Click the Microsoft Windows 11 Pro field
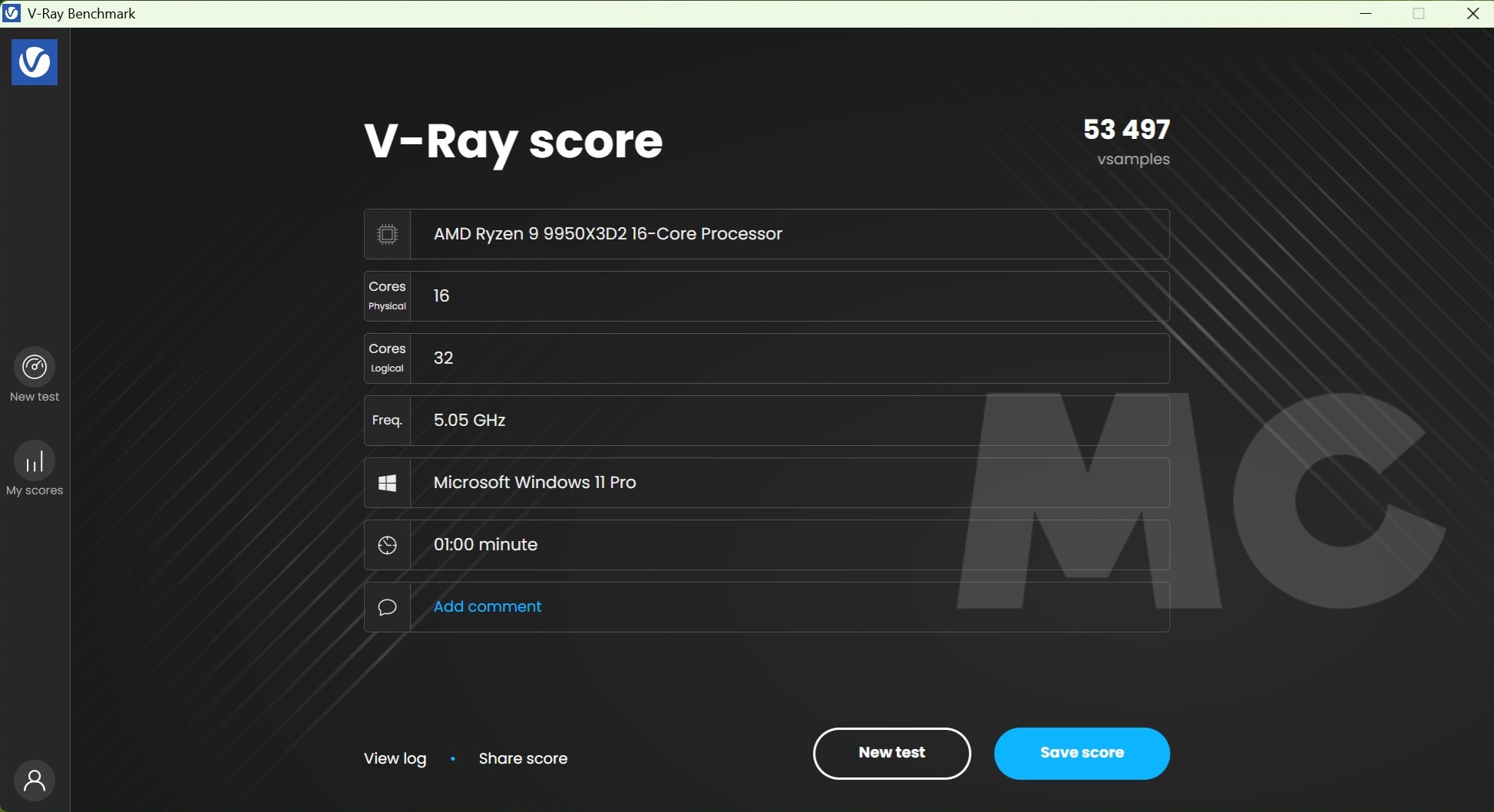 coord(534,483)
